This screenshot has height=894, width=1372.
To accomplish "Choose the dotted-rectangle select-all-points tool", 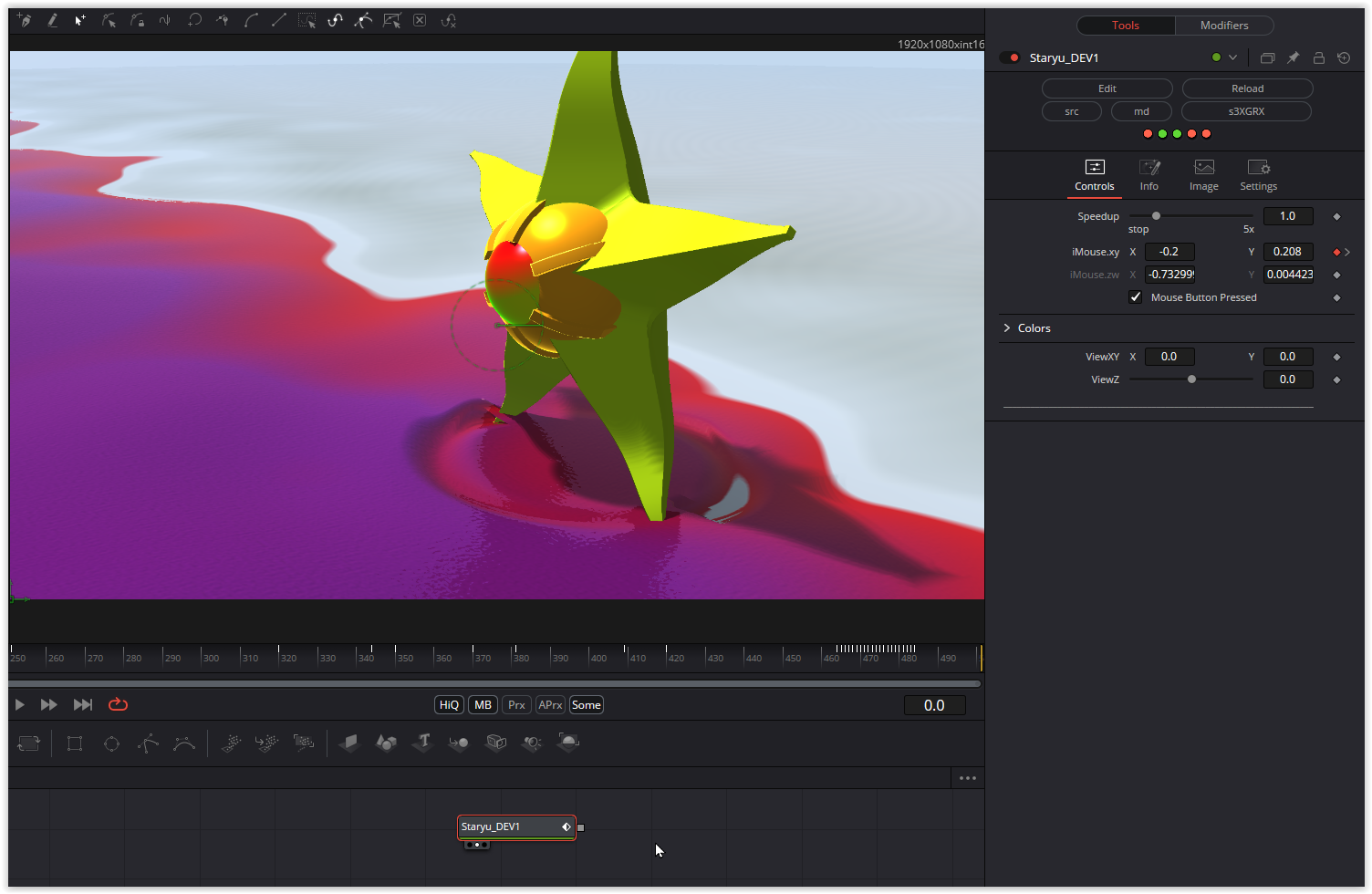I will [307, 20].
